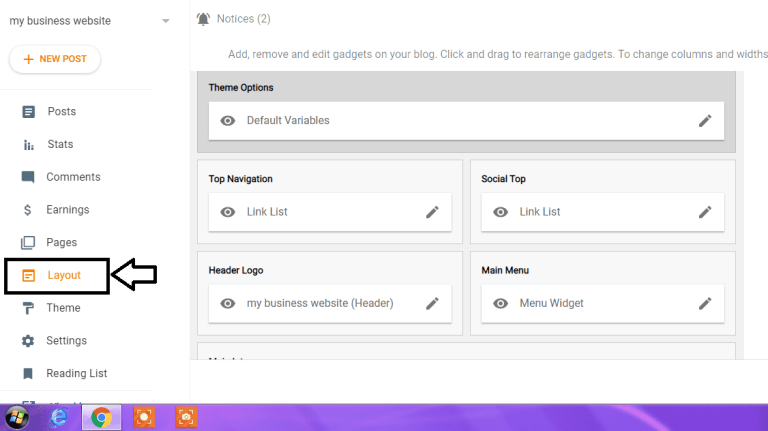Click the Theme Options section title
Image resolution: width=768 pixels, height=431 pixels.
click(x=241, y=88)
